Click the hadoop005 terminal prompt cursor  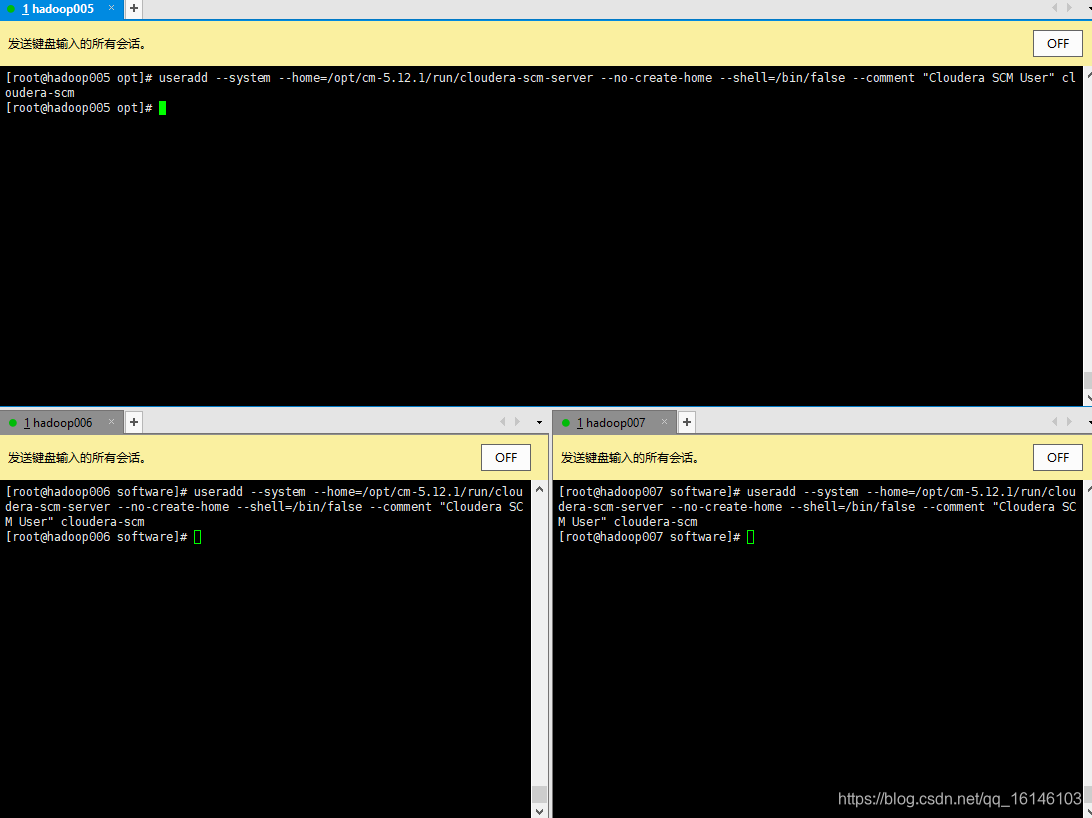click(x=162, y=108)
